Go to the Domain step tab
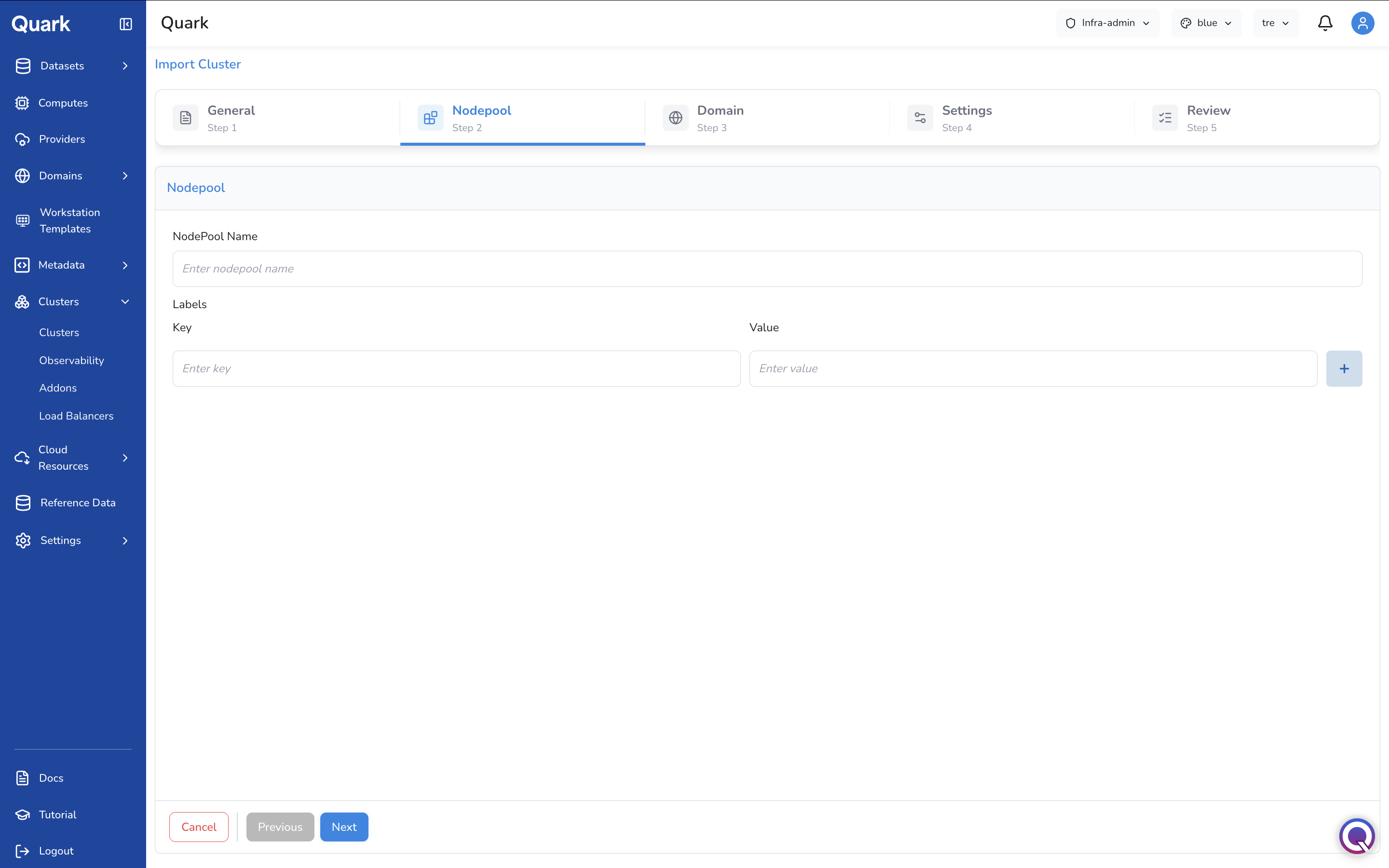The image size is (1389, 868). coord(767,118)
